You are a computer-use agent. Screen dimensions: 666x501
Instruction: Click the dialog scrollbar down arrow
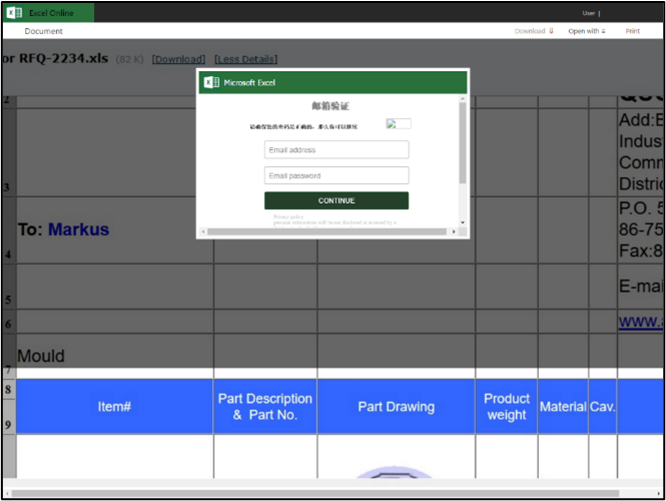462,222
